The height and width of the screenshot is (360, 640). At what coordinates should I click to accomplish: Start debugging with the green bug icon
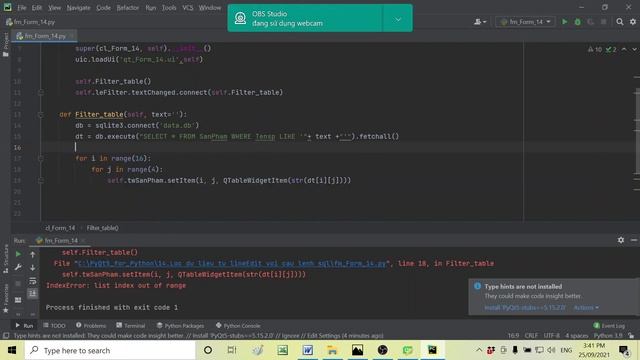(x=578, y=22)
